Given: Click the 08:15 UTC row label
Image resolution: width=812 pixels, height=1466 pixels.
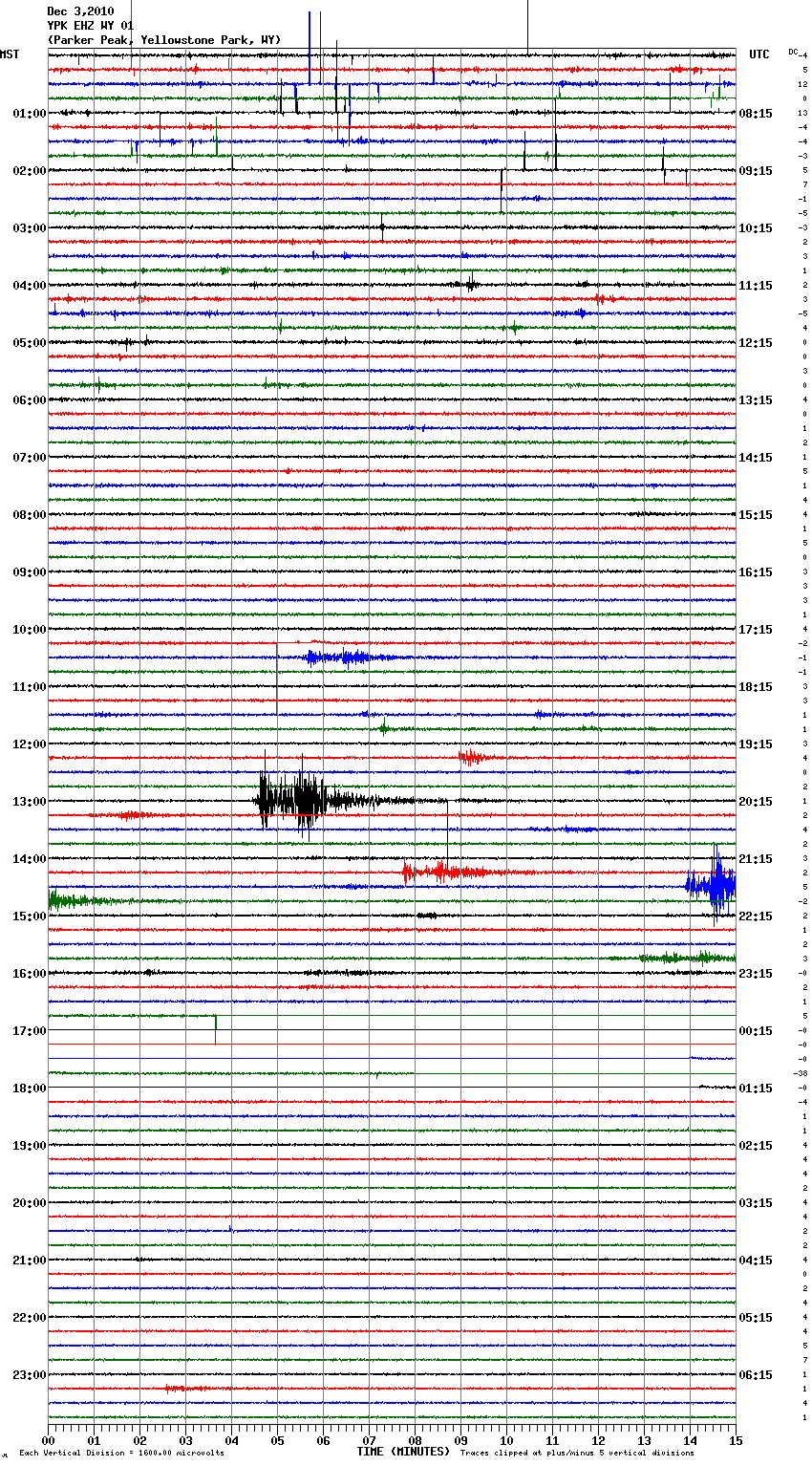Looking at the screenshot, I should pyautogui.click(x=756, y=114).
